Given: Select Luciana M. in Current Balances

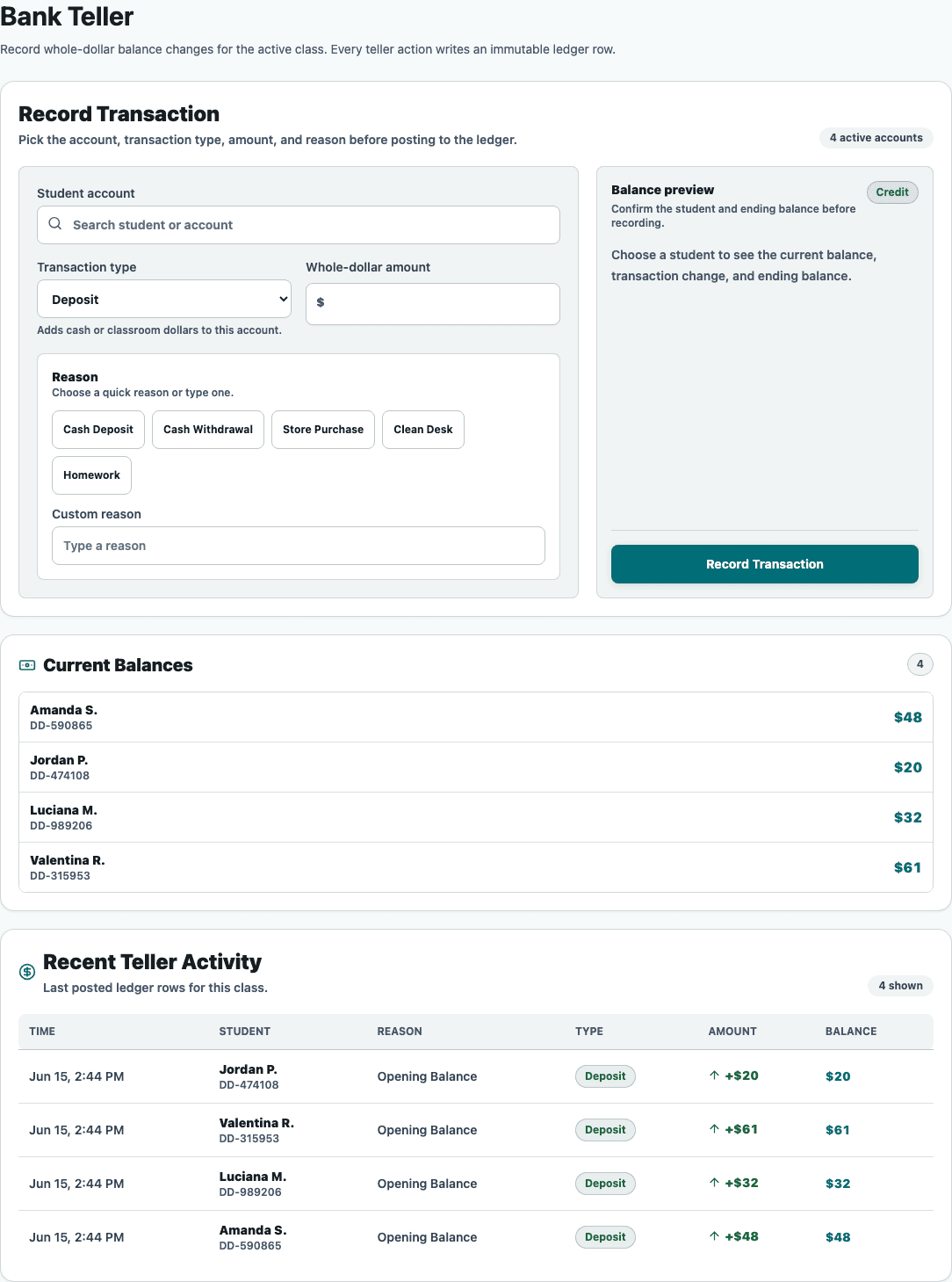Looking at the screenshot, I should click(x=476, y=817).
